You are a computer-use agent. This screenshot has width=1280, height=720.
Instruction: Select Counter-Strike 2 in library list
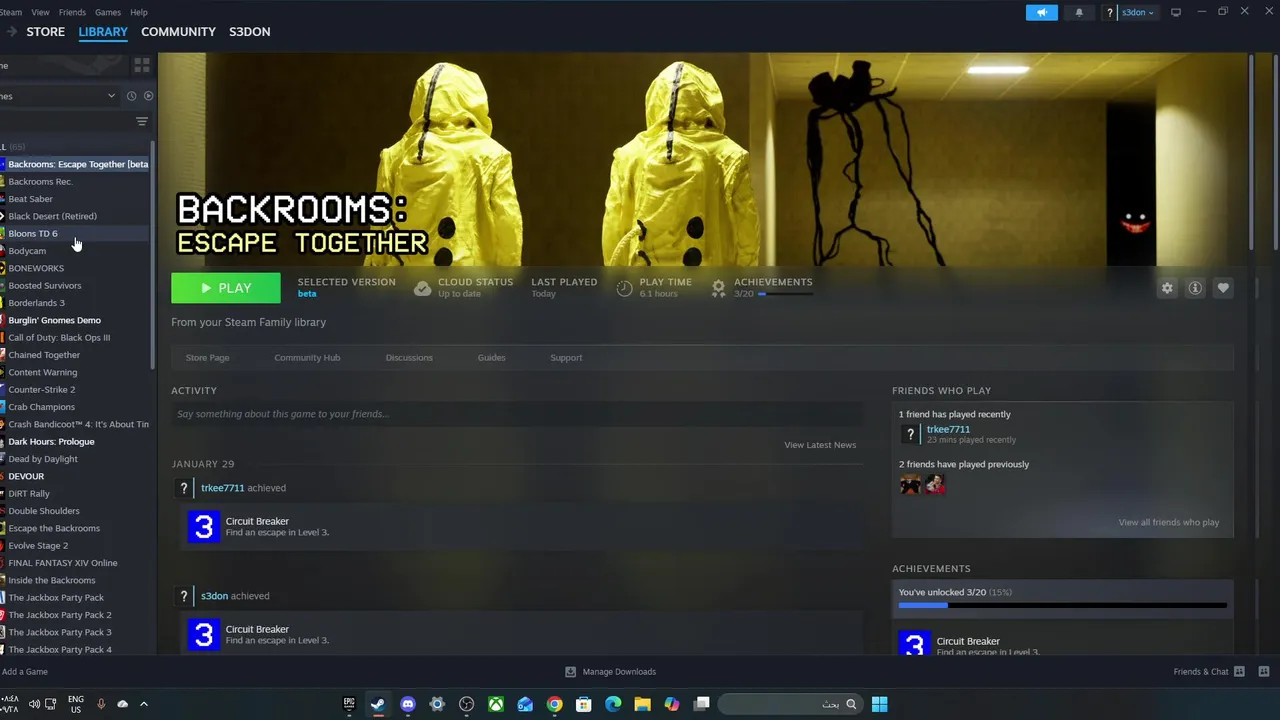point(42,390)
